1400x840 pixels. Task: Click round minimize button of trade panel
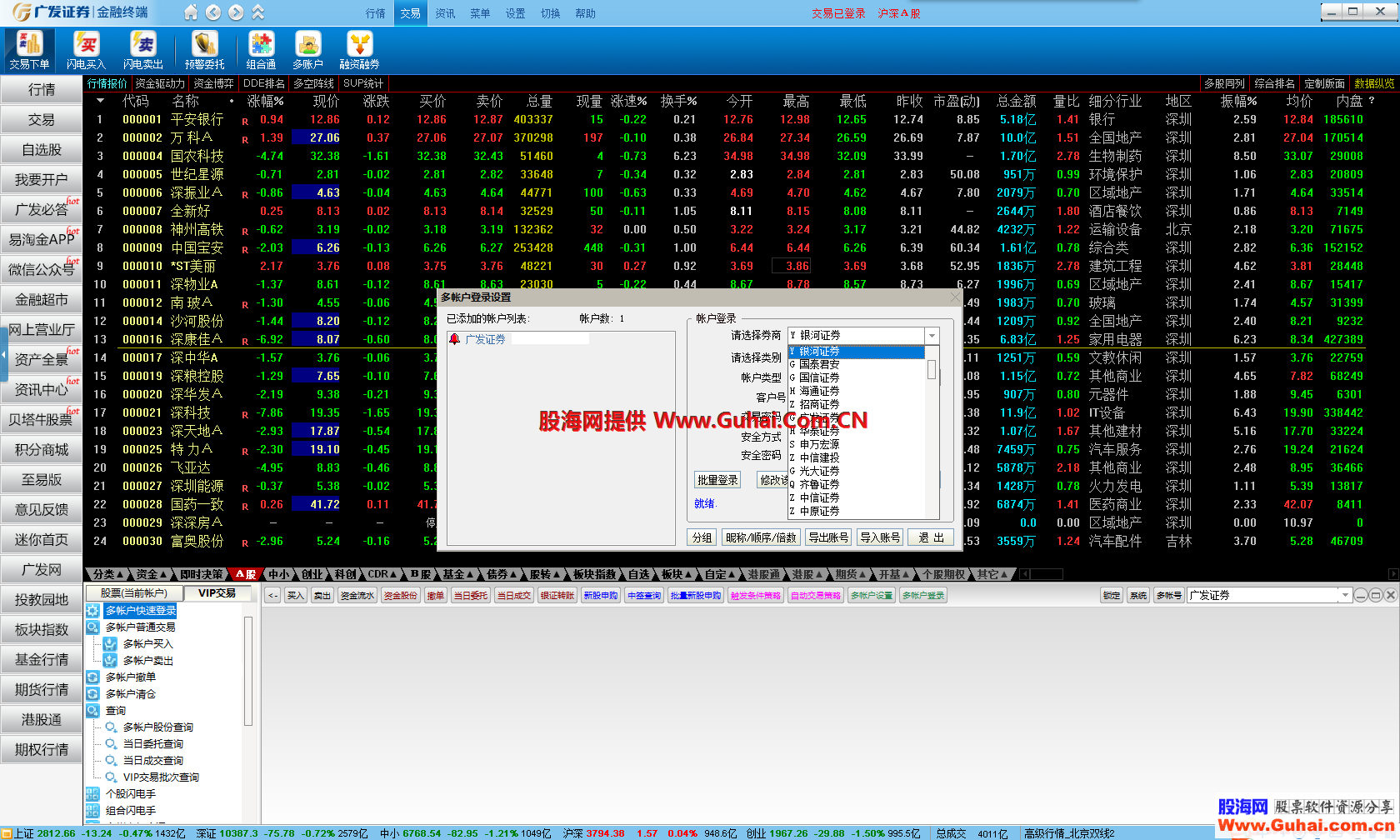click(x=1361, y=595)
